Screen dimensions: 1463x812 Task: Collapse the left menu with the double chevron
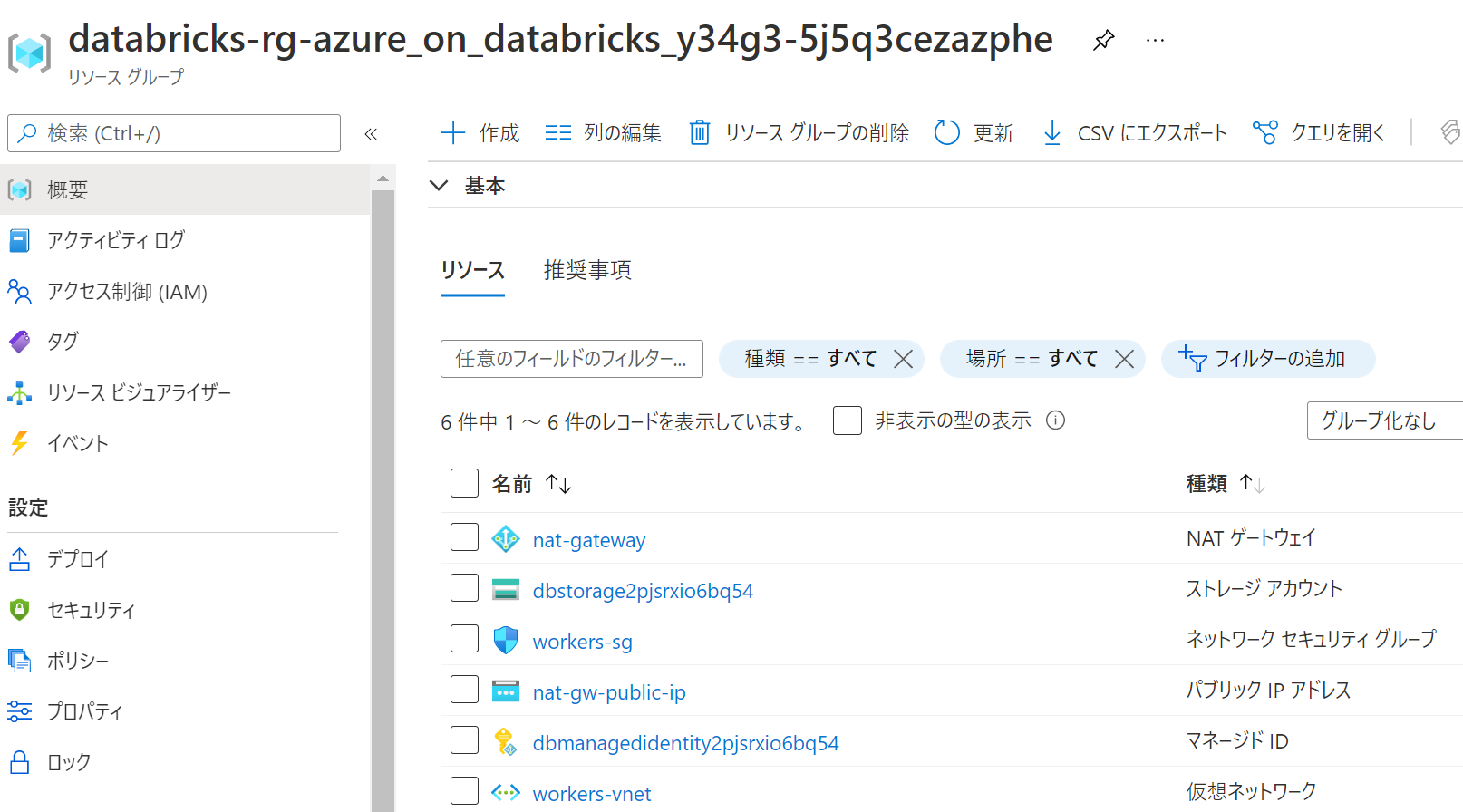371,134
